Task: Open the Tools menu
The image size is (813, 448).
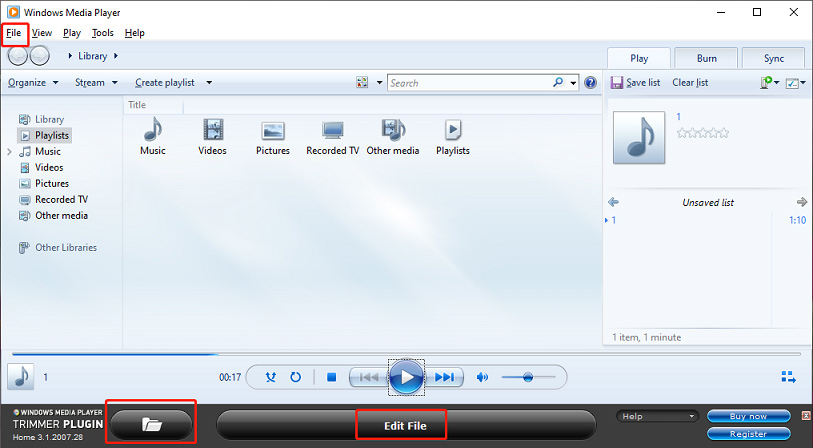Action: [x=103, y=33]
